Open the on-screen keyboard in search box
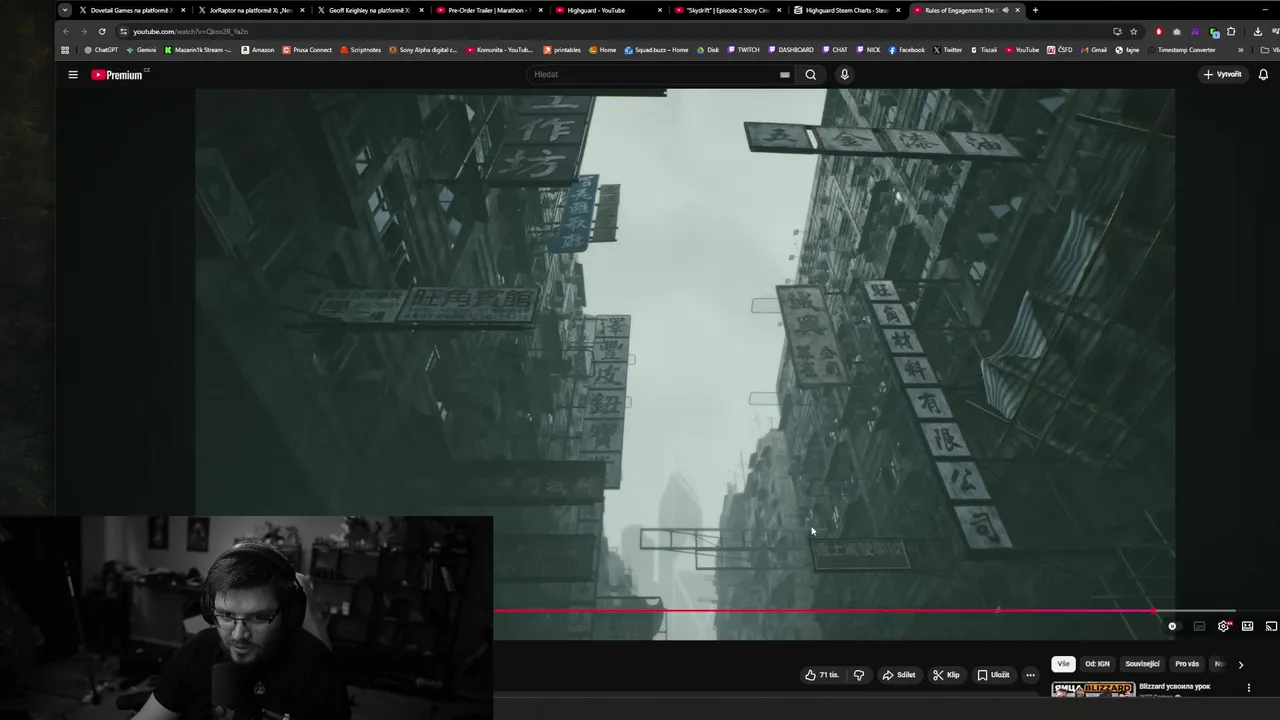Screen dimensions: 1280x720 coord(785,74)
